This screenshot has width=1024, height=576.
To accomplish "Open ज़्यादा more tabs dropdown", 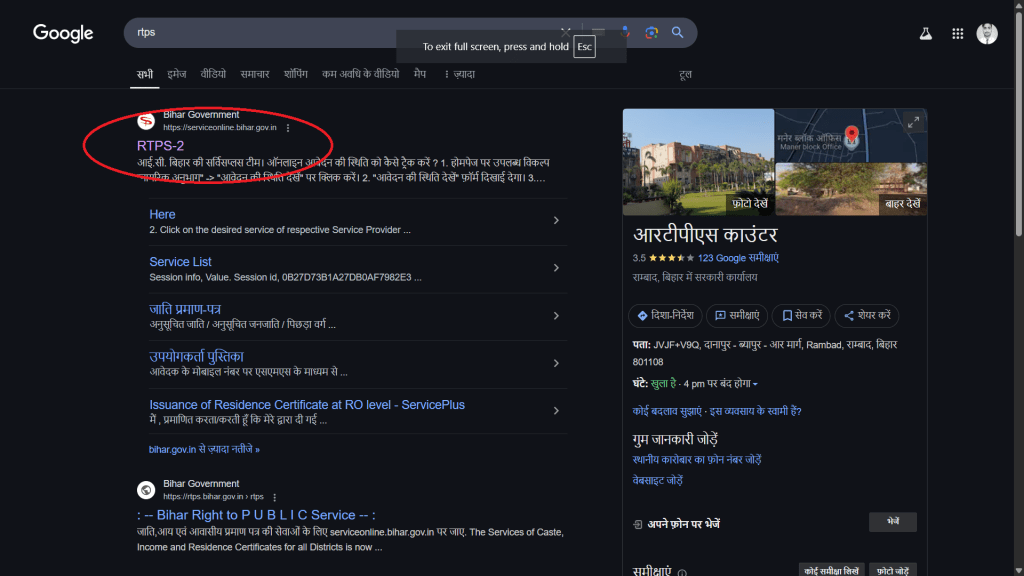I will coord(459,74).
